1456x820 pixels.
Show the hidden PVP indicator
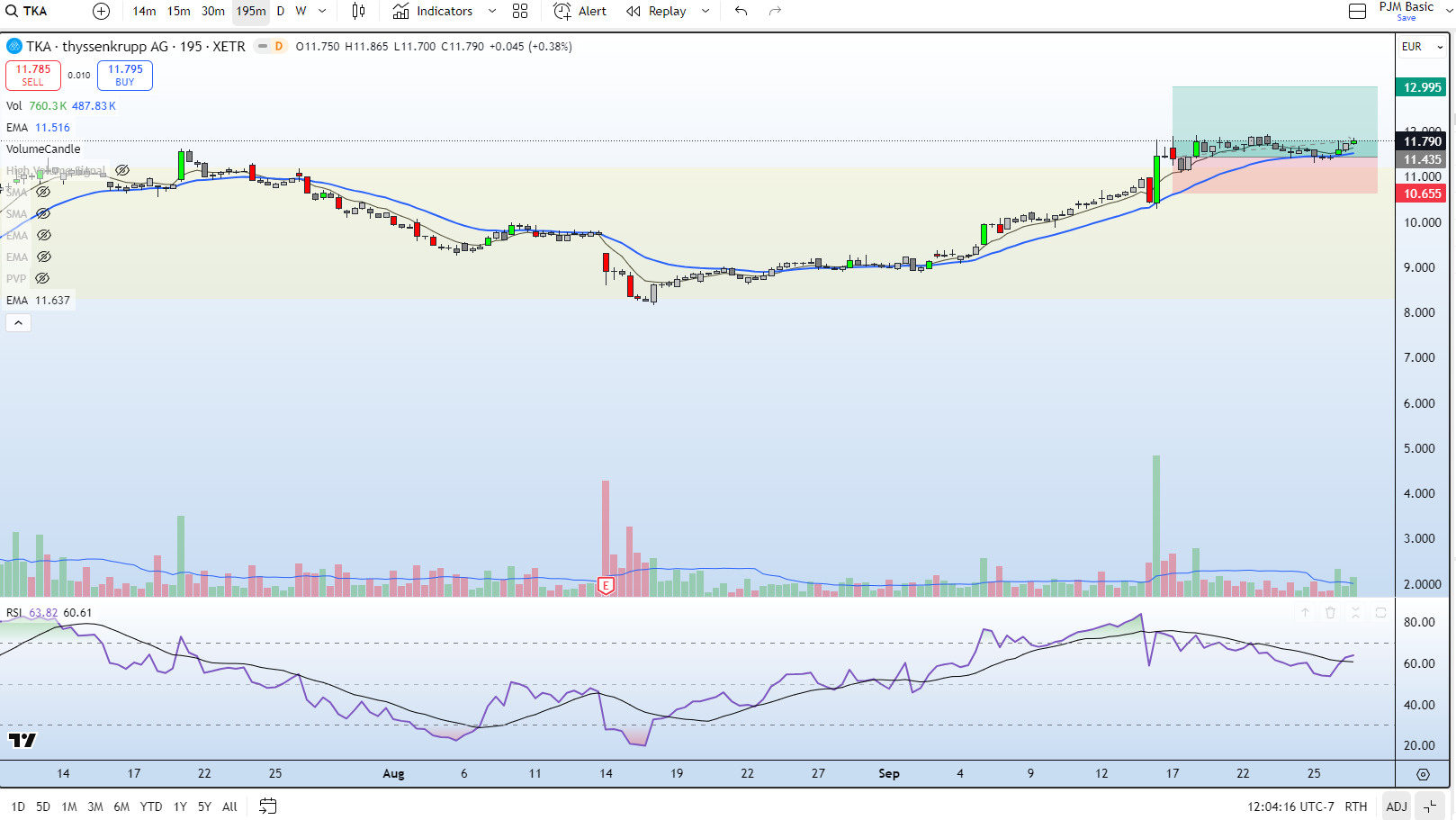pos(42,279)
